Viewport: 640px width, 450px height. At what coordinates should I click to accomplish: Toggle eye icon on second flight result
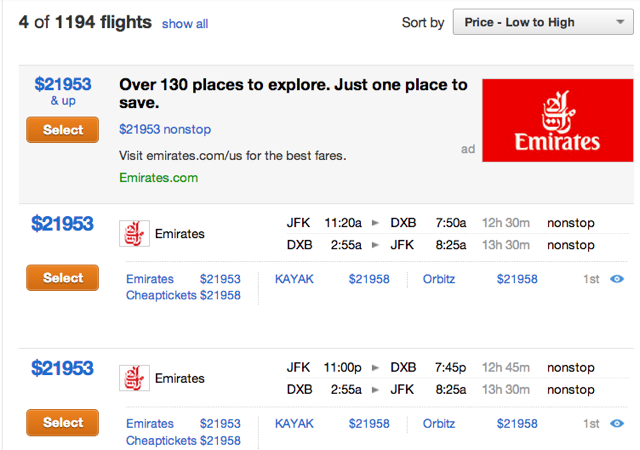[617, 423]
